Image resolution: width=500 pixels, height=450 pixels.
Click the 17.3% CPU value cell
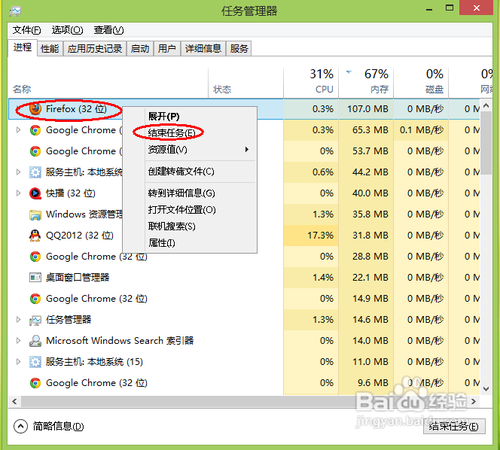[x=311, y=235]
